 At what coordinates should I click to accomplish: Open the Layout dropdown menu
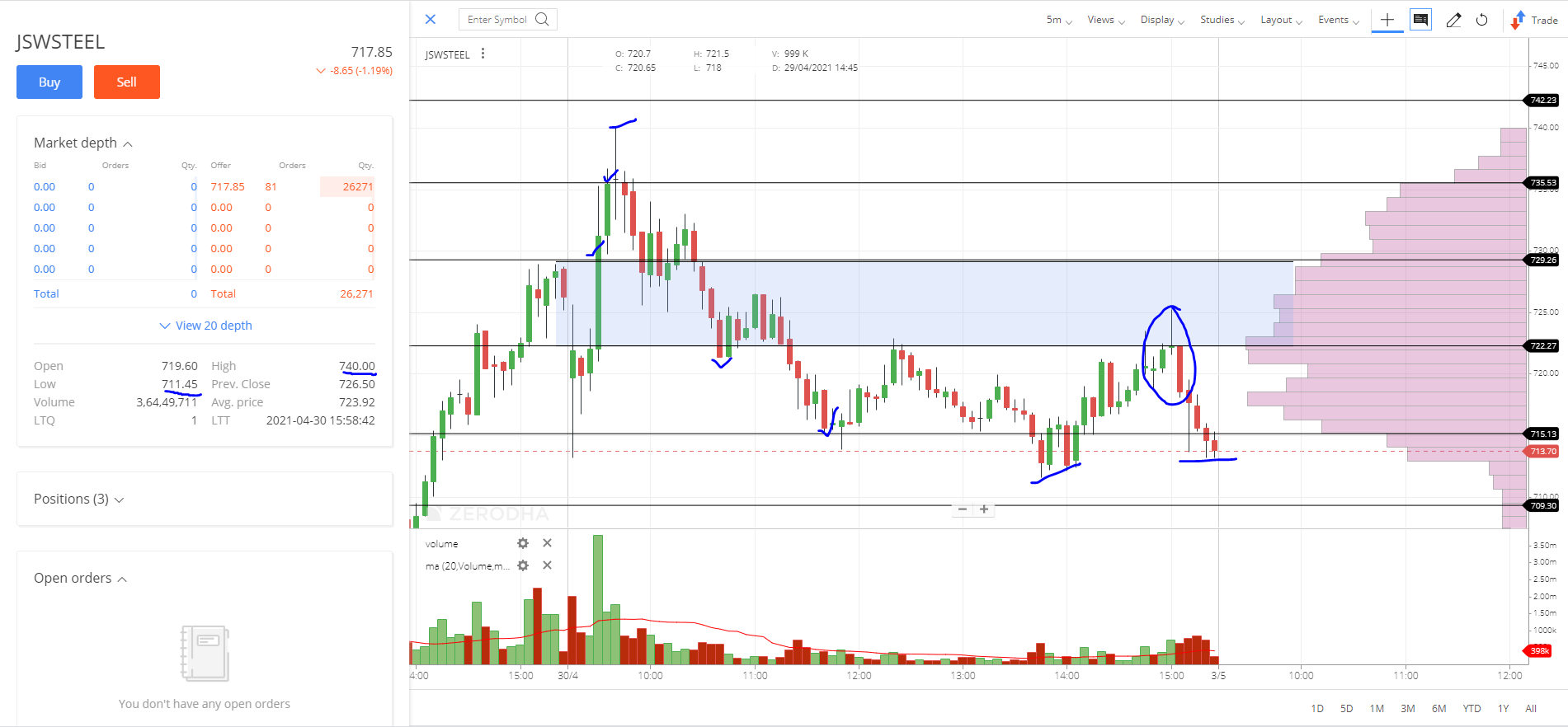1281,20
